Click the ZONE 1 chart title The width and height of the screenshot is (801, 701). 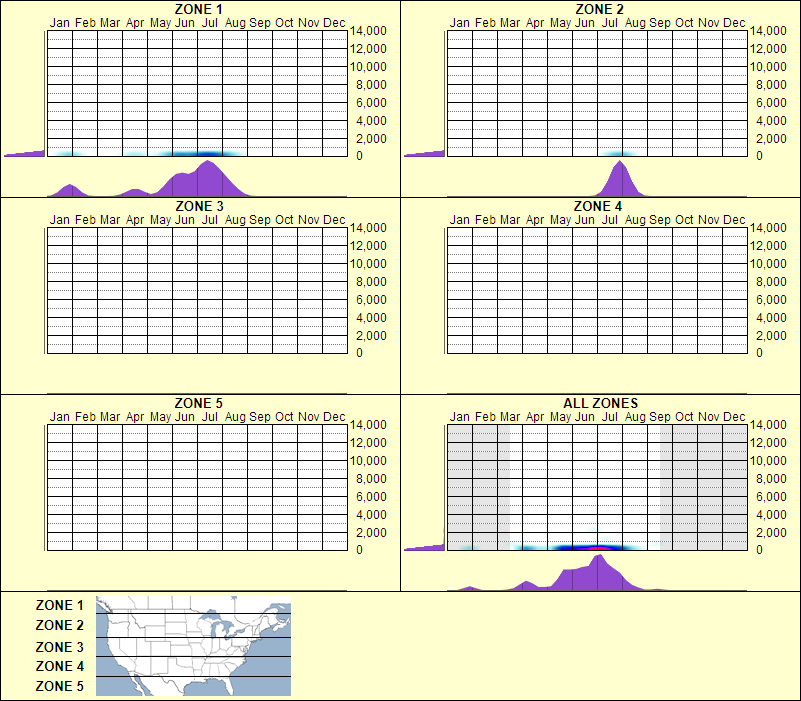[199, 9]
